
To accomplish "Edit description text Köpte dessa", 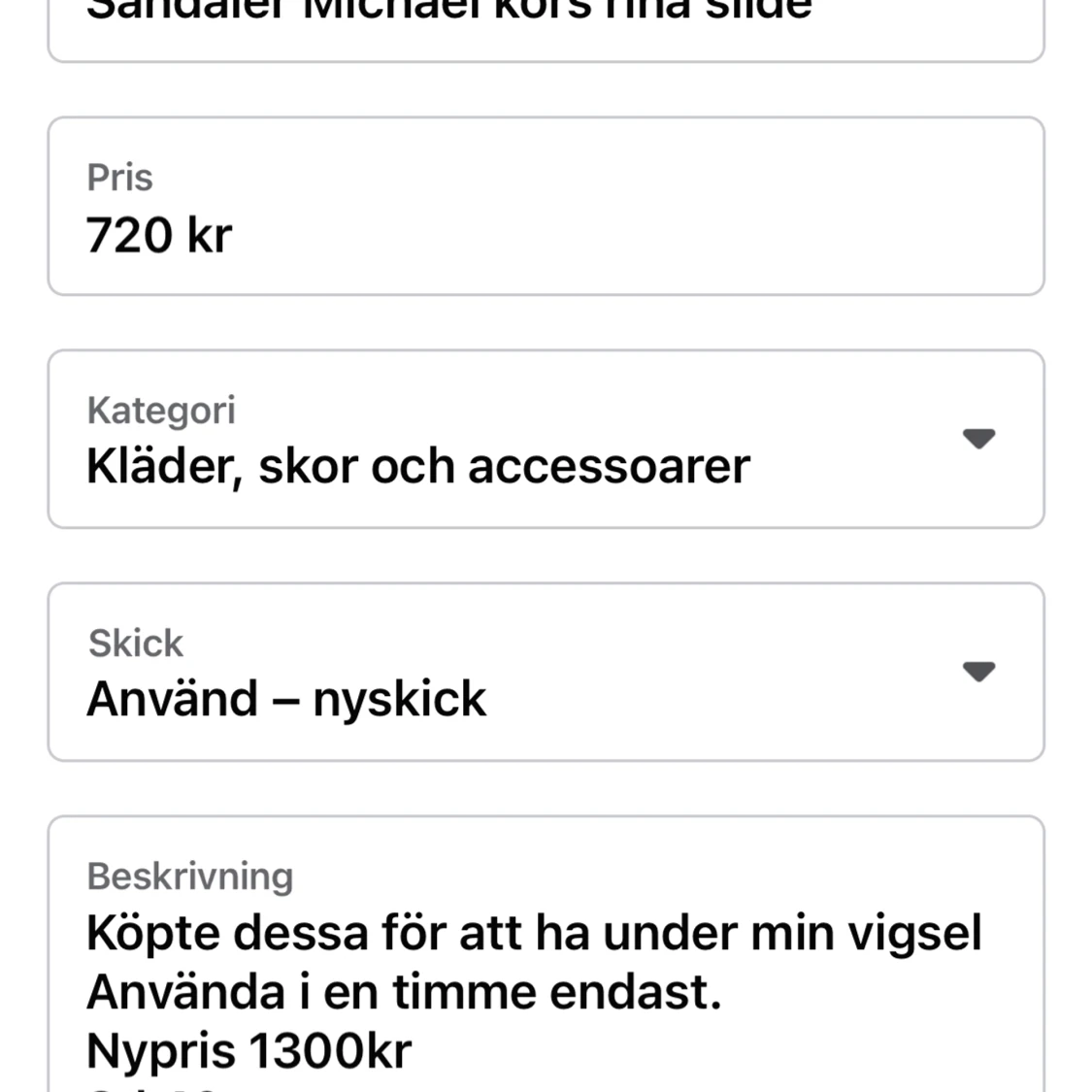I will (x=534, y=932).
